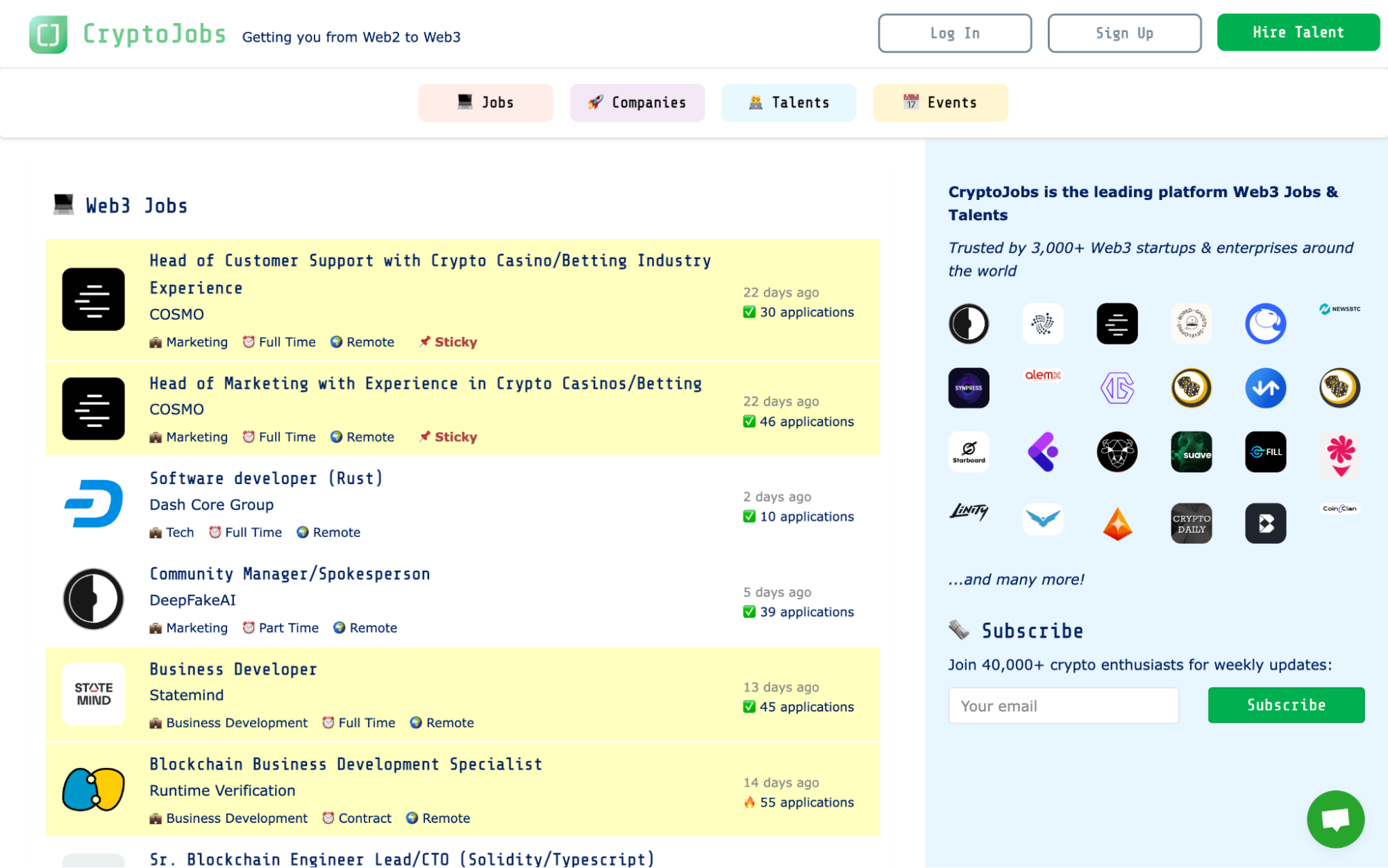Click the Starboard logo
Viewport: 1388px width, 868px height.
pos(969,452)
